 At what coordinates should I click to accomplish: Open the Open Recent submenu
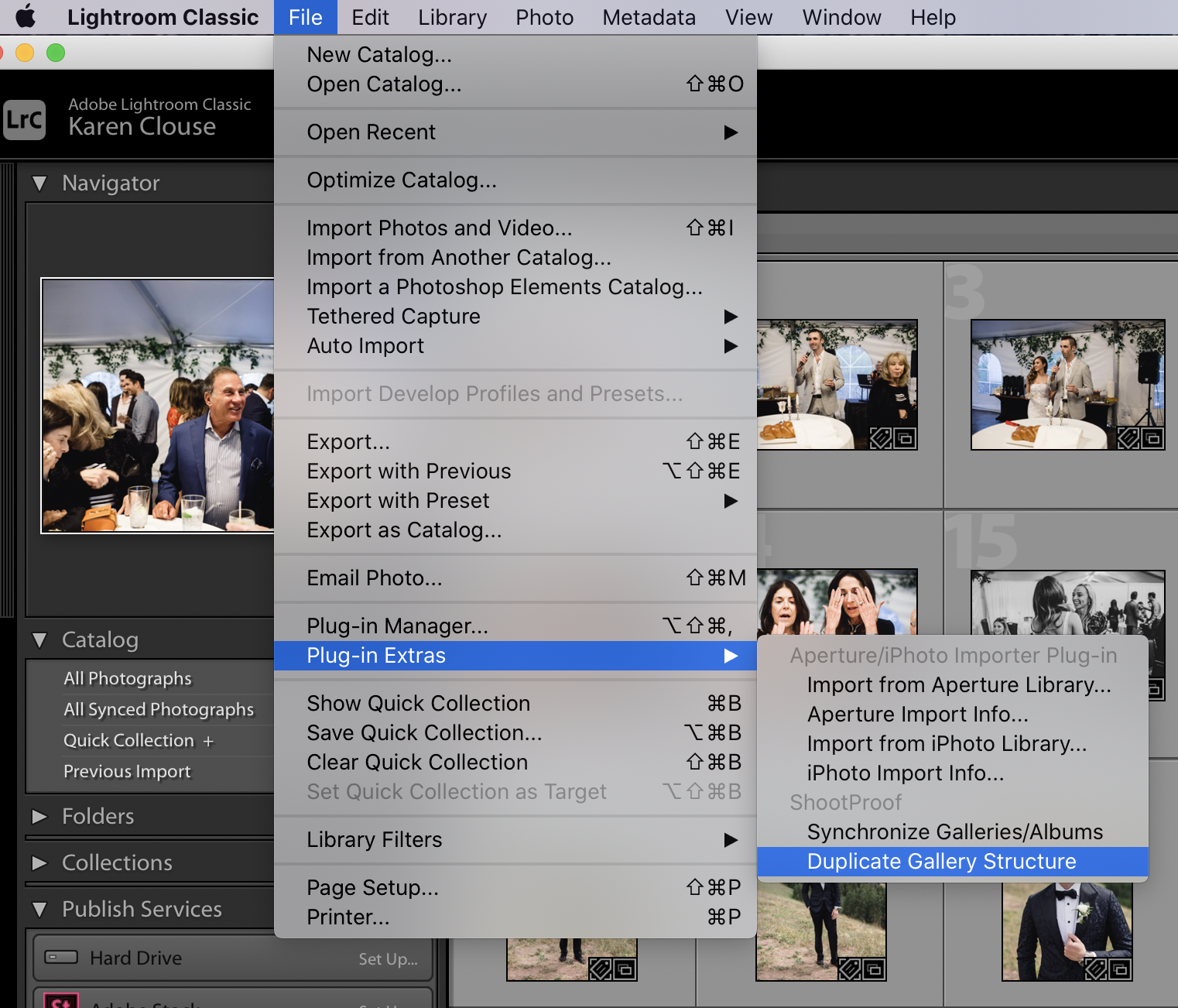click(x=515, y=132)
